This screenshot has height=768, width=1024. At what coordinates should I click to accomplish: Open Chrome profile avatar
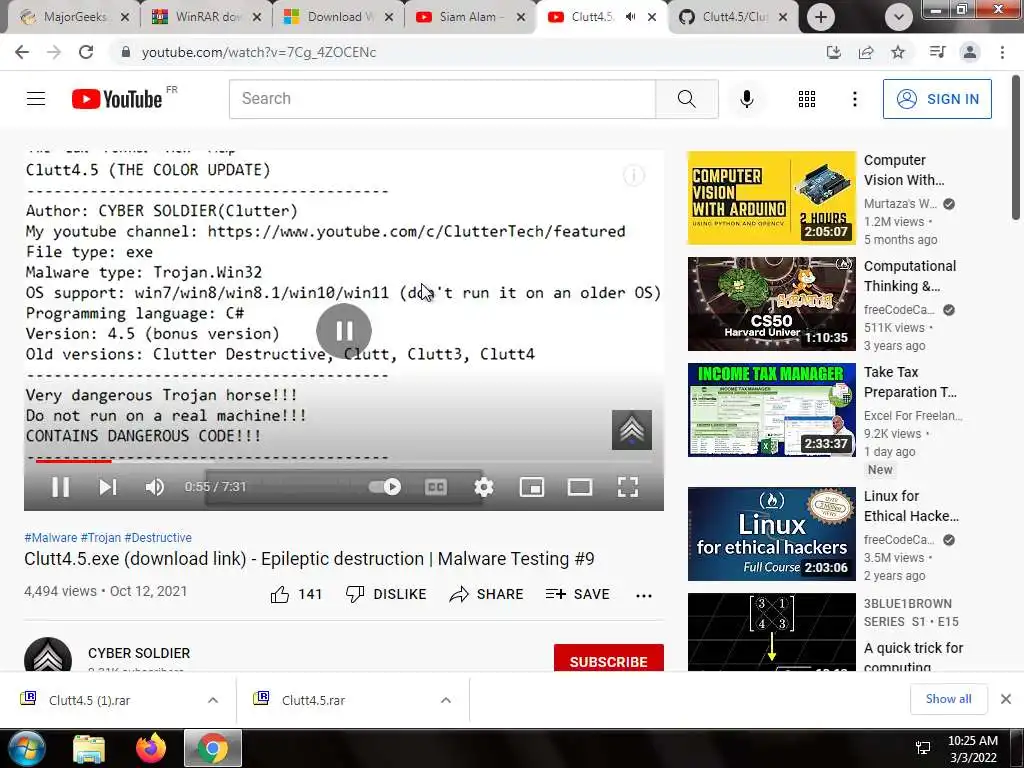point(970,52)
